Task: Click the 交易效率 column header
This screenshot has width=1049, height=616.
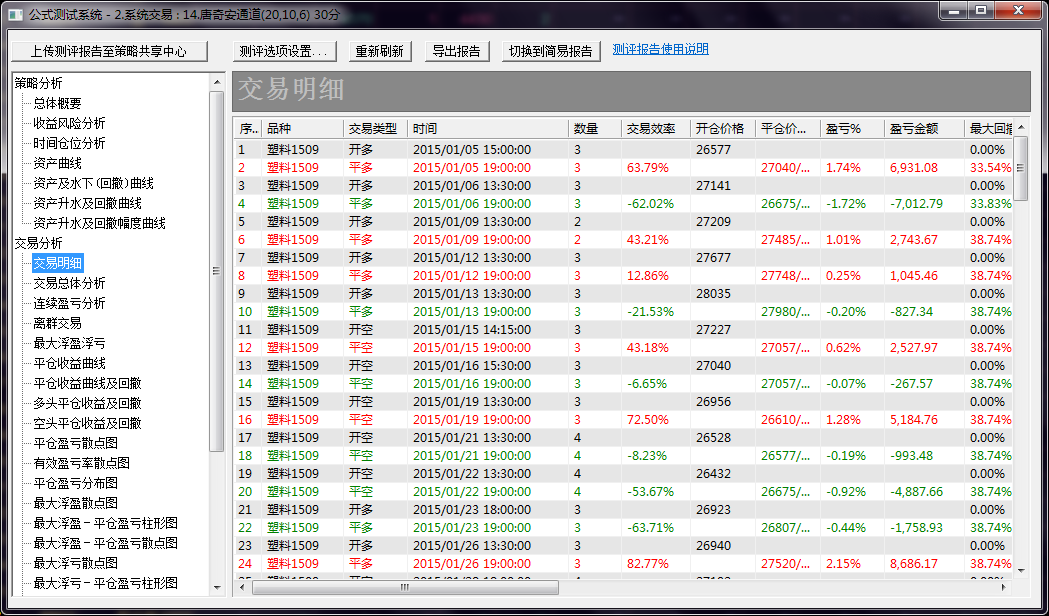Action: [x=654, y=128]
